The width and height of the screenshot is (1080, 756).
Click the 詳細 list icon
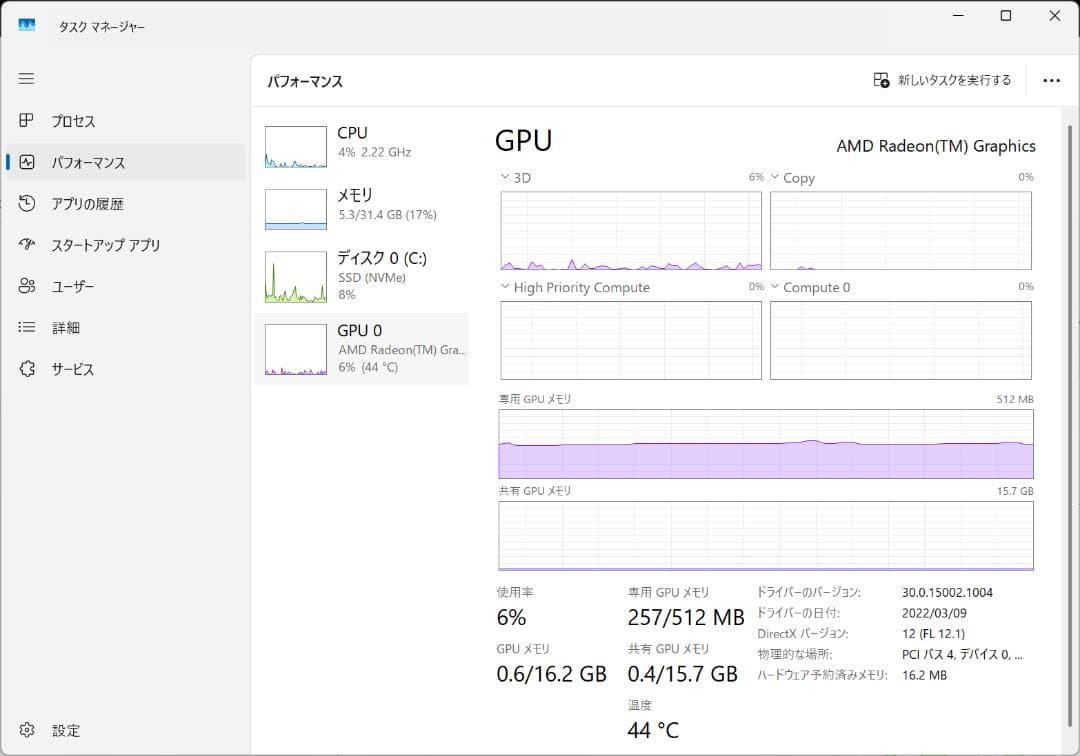(27, 328)
